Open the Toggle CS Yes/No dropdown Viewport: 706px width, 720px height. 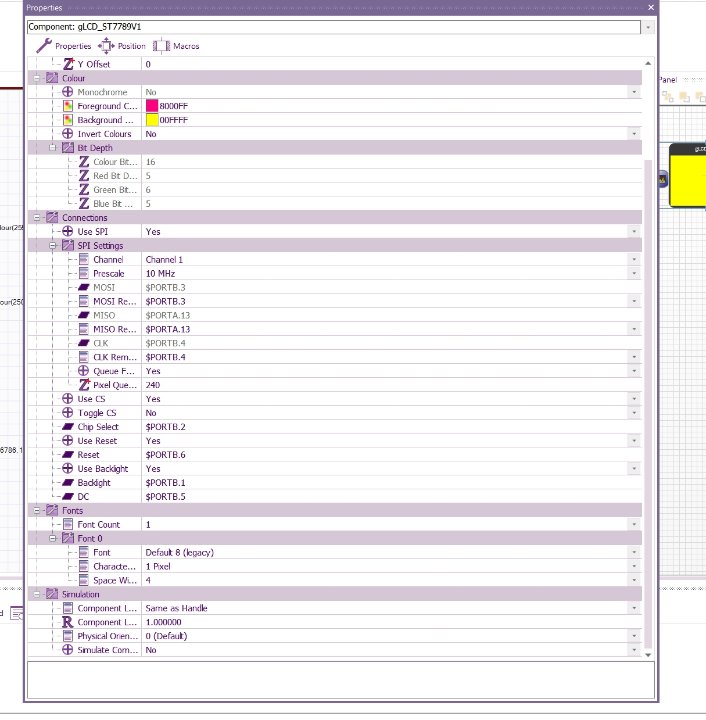(634, 413)
